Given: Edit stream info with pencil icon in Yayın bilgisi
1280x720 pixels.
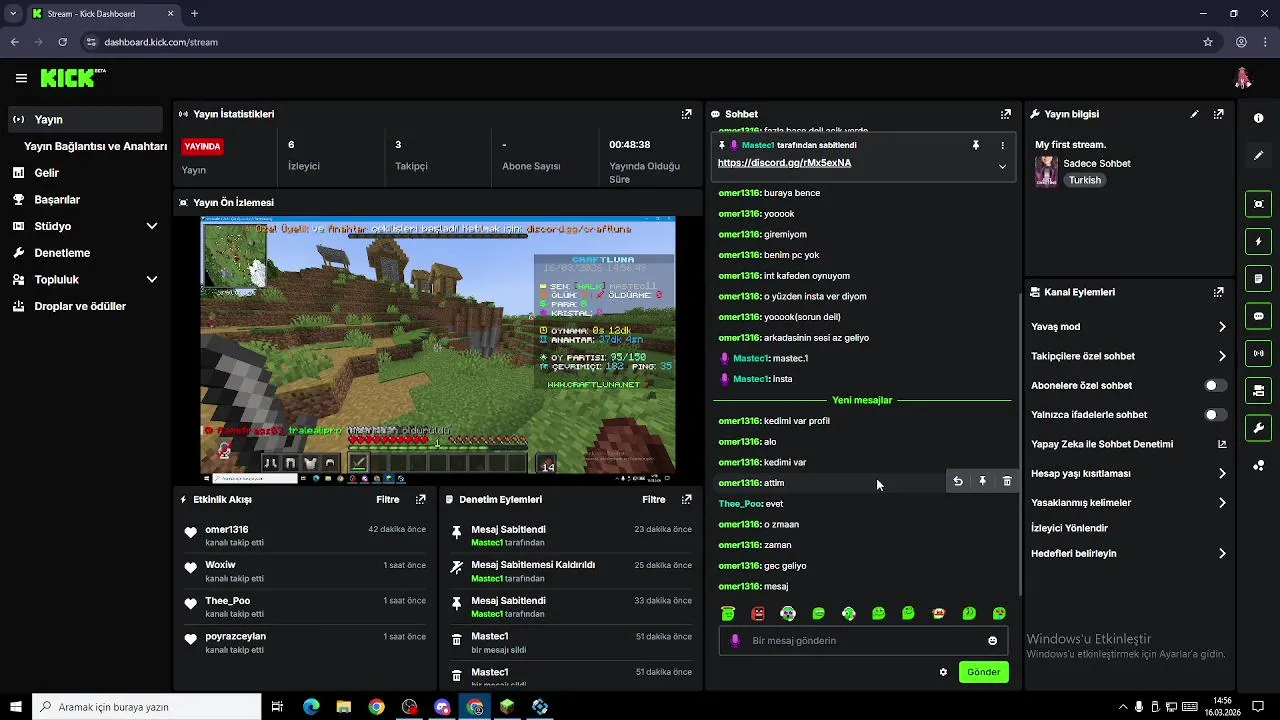Looking at the screenshot, I should coord(1194,114).
